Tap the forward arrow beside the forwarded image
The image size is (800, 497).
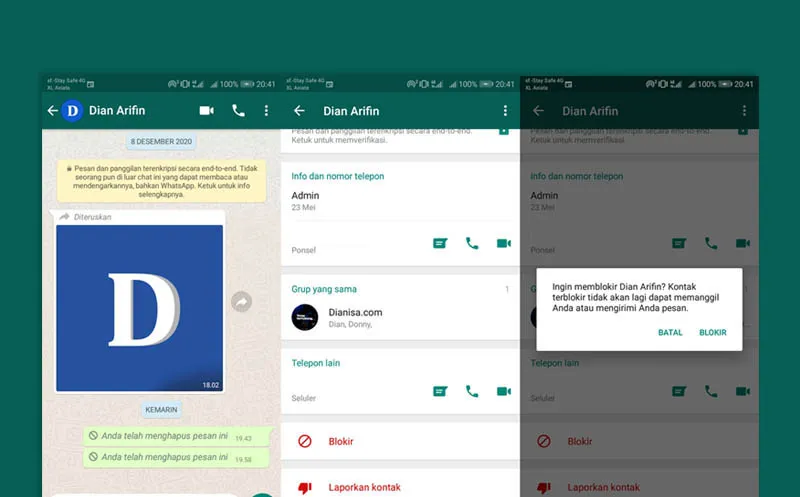pyautogui.click(x=241, y=301)
